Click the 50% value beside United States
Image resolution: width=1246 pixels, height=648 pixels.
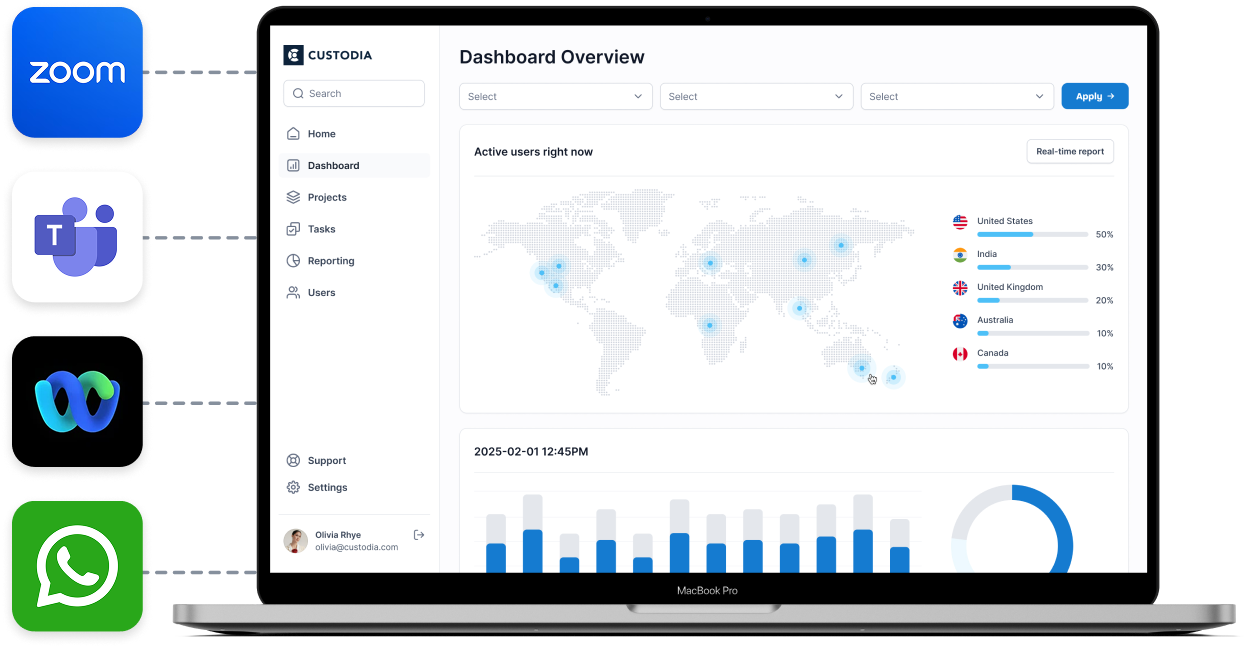[1104, 234]
